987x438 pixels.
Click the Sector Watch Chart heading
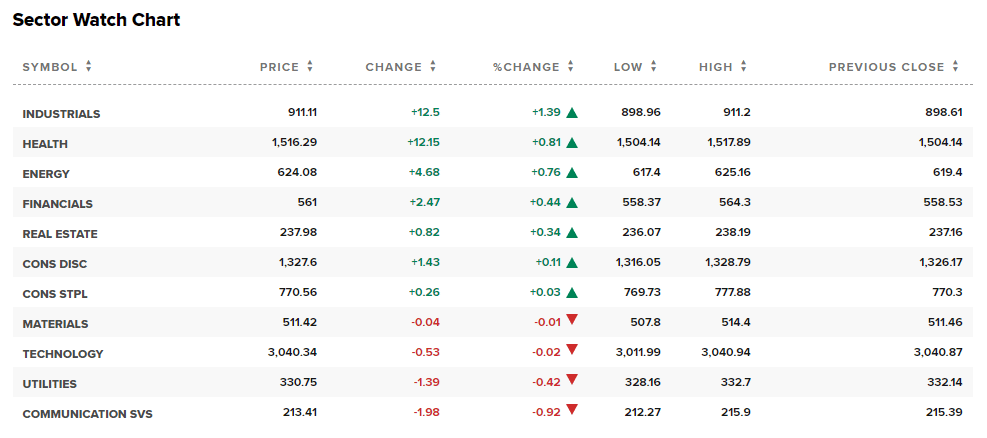[96, 20]
